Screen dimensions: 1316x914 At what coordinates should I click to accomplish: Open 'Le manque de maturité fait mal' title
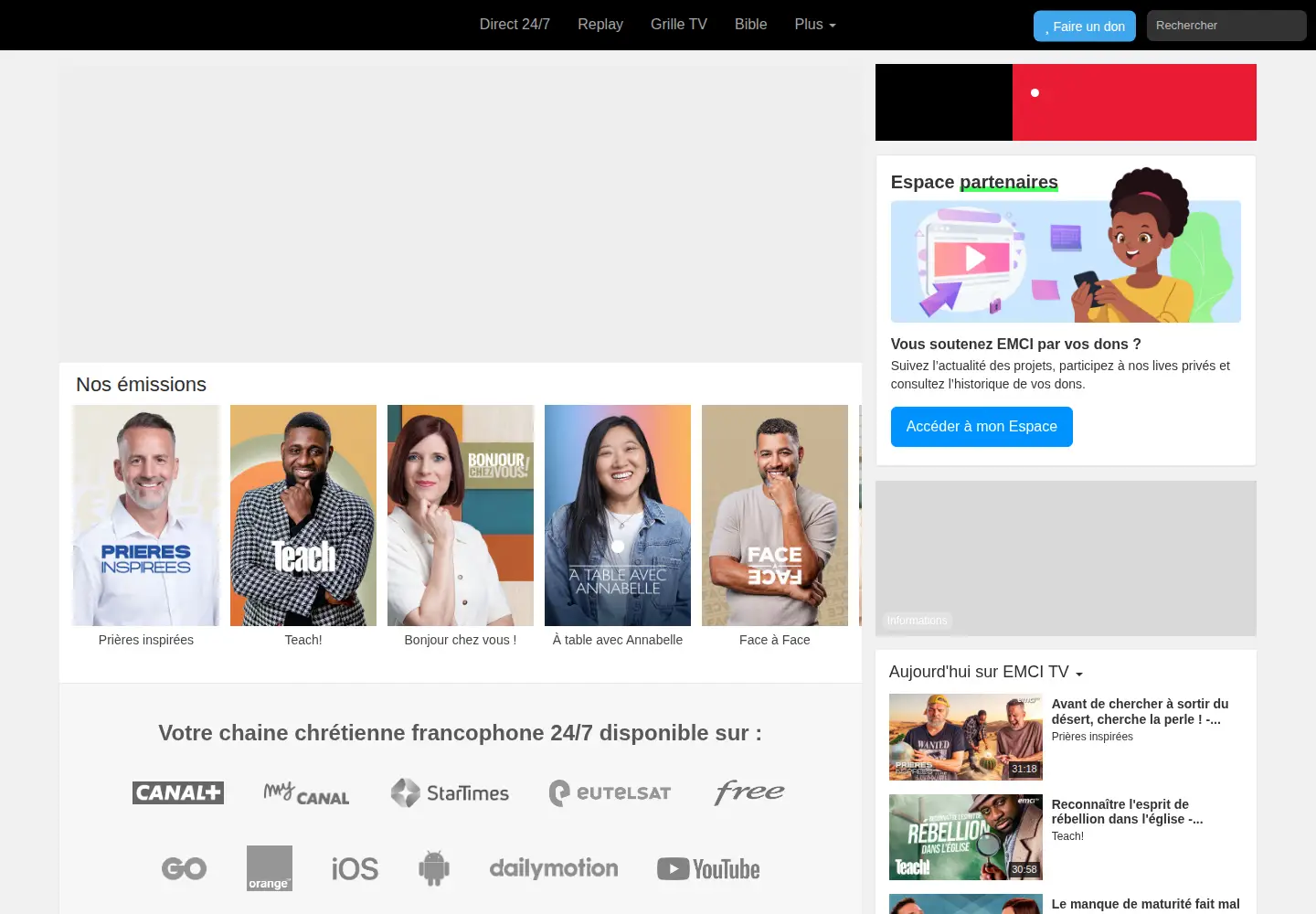pyautogui.click(x=1145, y=904)
